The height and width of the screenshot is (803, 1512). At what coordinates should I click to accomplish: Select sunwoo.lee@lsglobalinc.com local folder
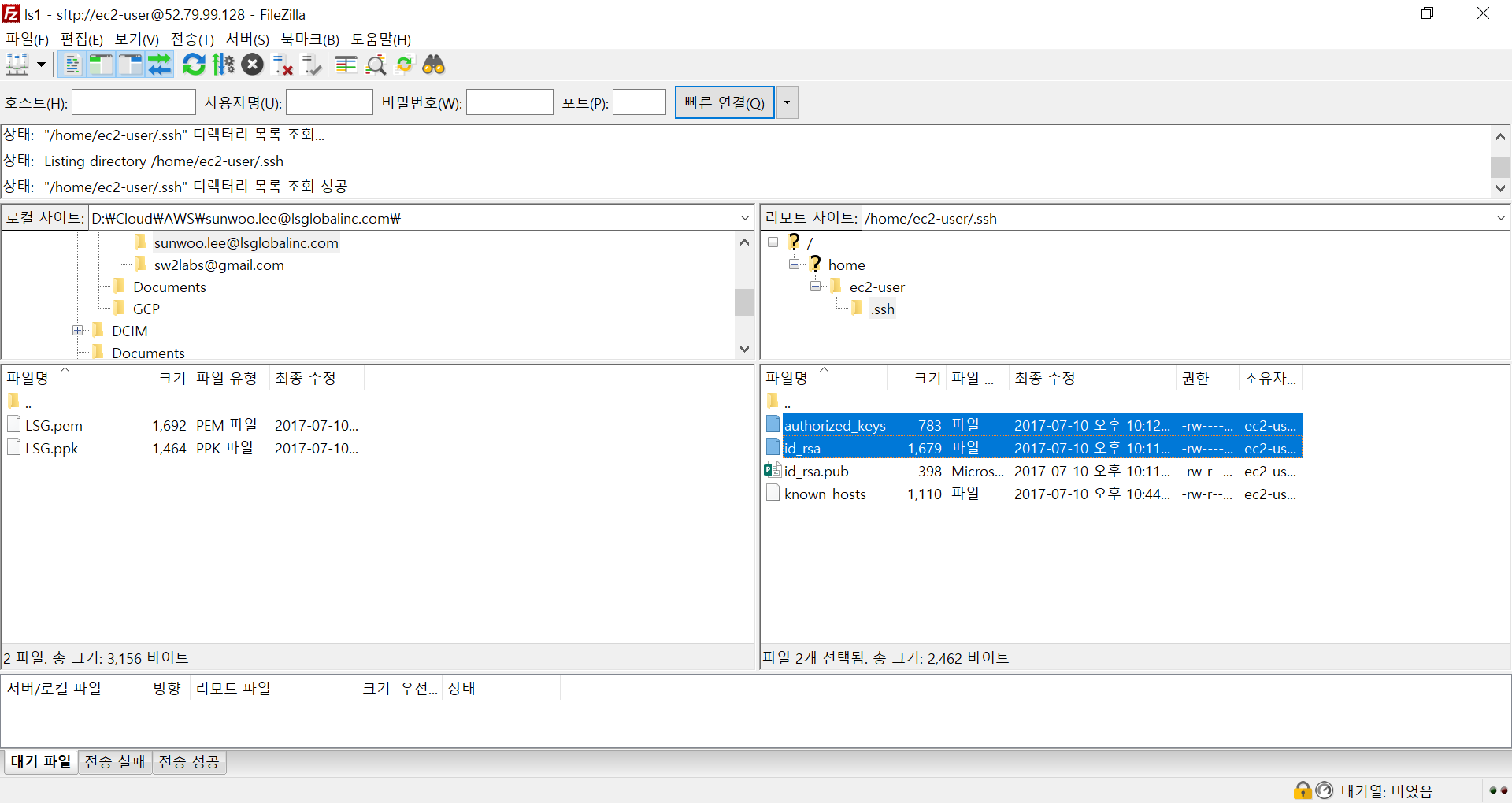246,243
